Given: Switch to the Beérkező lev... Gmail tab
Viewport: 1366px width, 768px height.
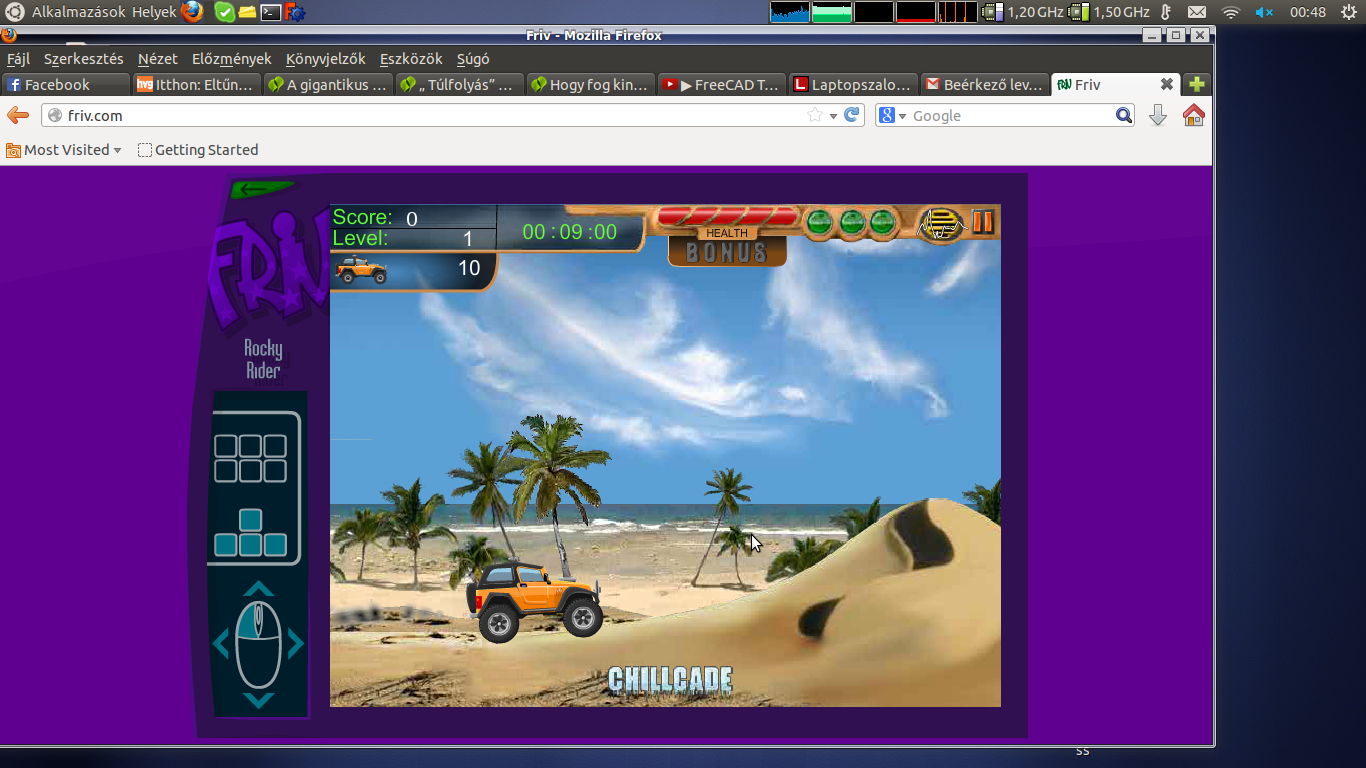Looking at the screenshot, I should coord(983,85).
